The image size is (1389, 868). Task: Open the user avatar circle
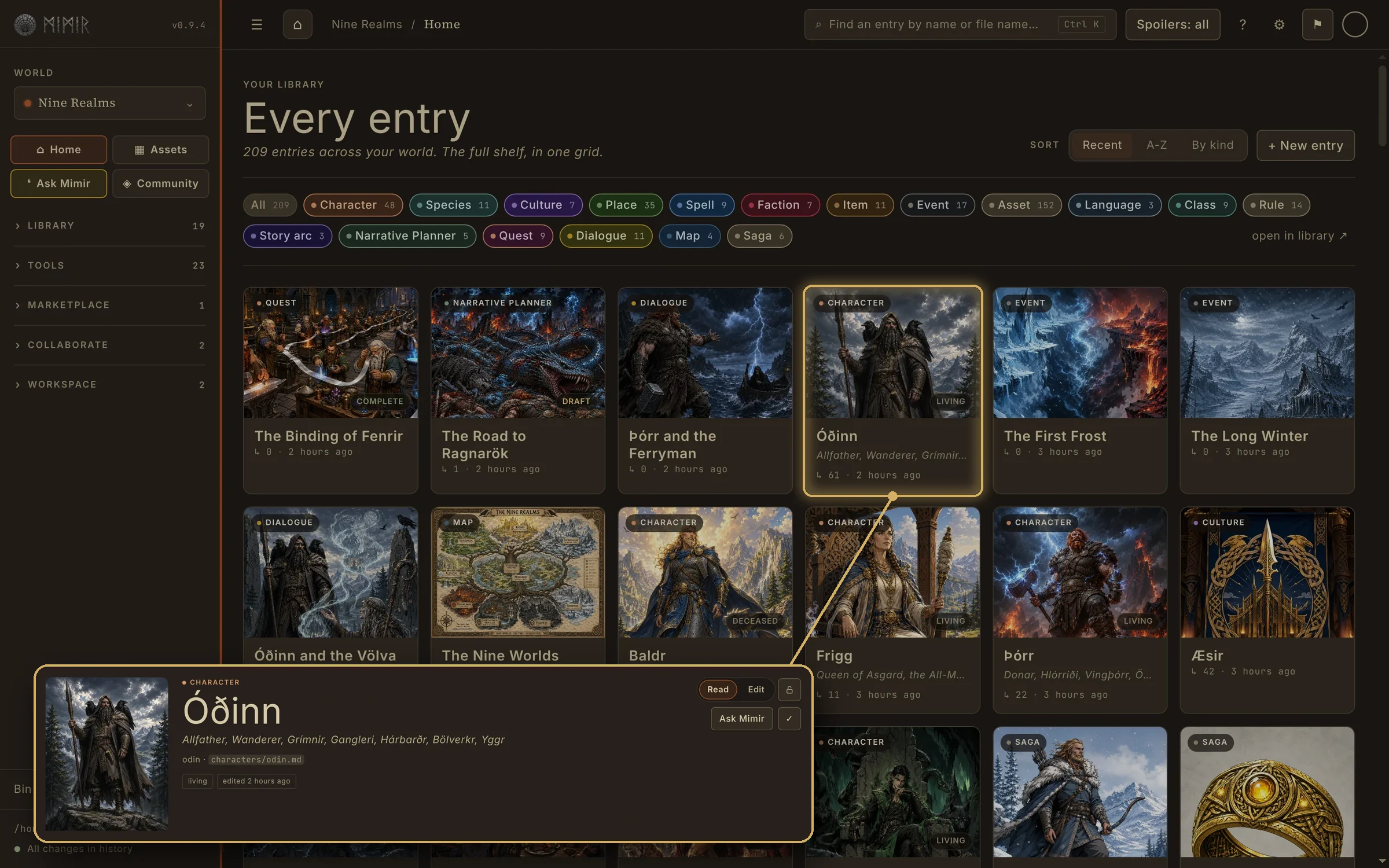1355,24
